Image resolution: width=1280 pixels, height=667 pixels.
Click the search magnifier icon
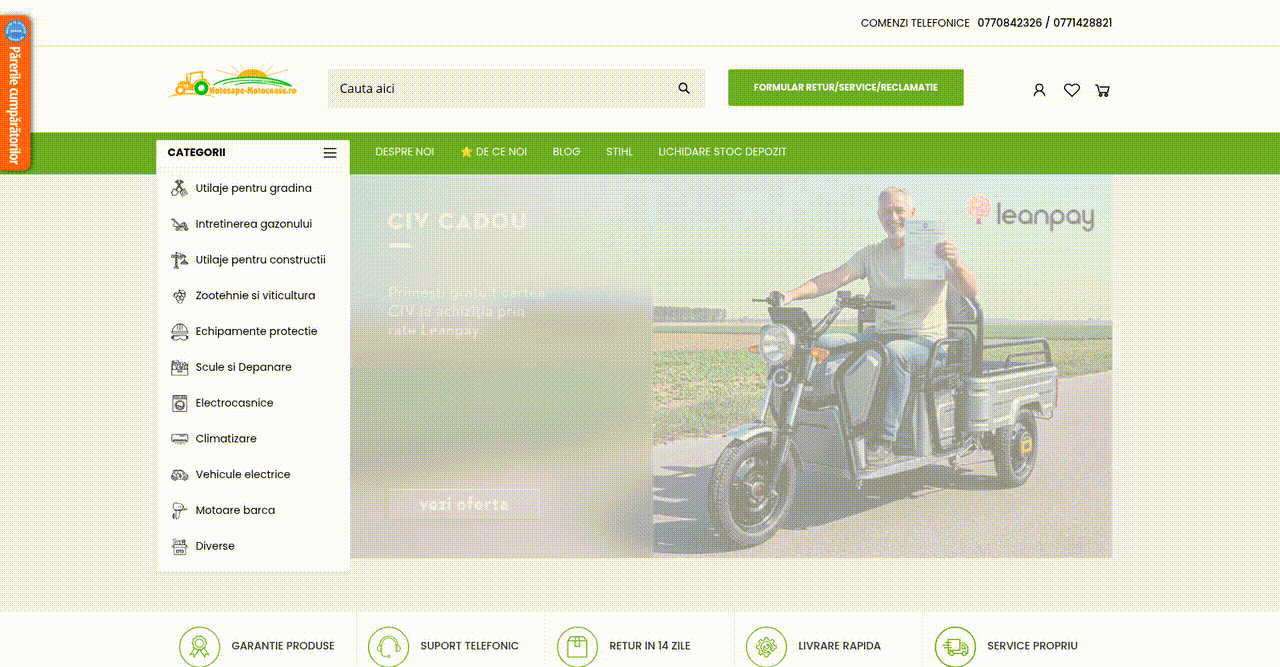coord(684,88)
